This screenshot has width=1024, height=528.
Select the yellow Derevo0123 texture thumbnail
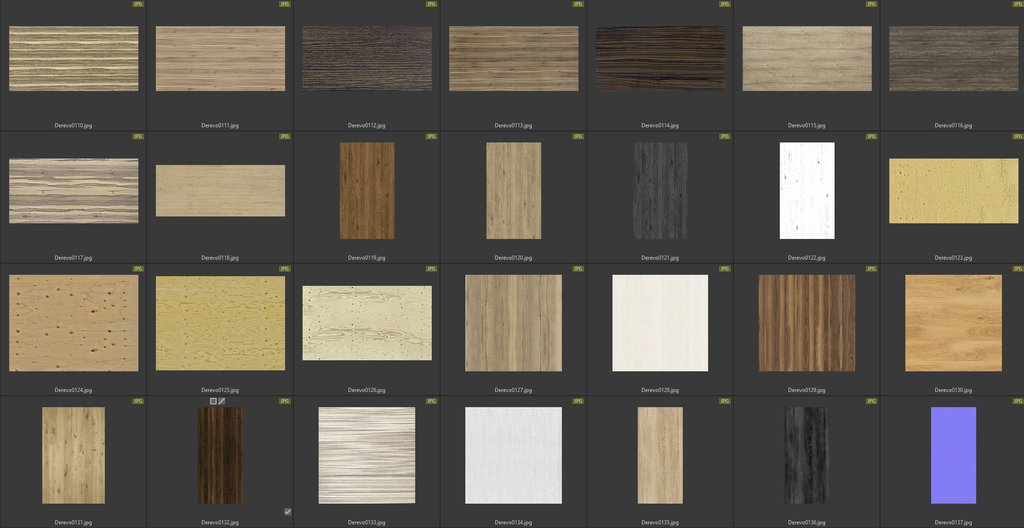[x=952, y=190]
